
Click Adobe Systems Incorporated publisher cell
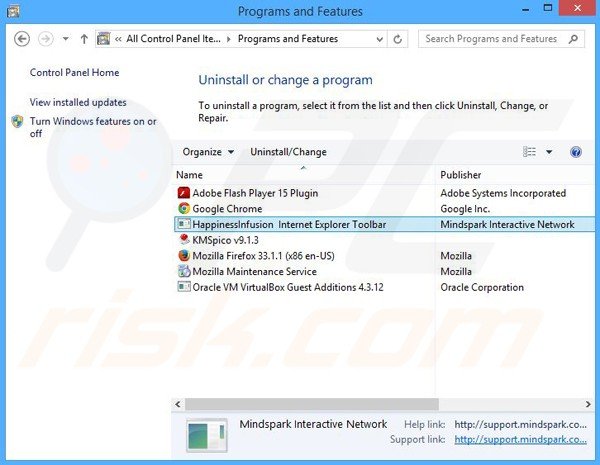[x=503, y=193]
